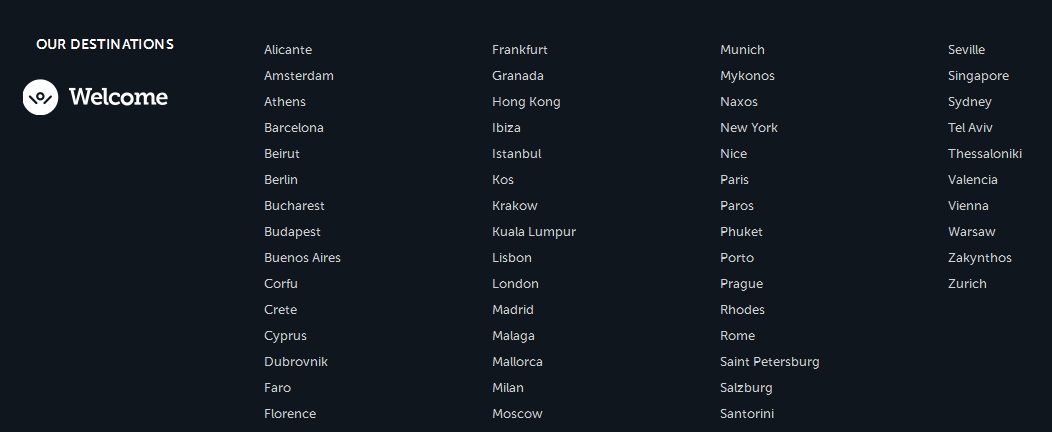Select the Hong Kong link
Image resolution: width=1052 pixels, height=432 pixels.
click(x=526, y=102)
